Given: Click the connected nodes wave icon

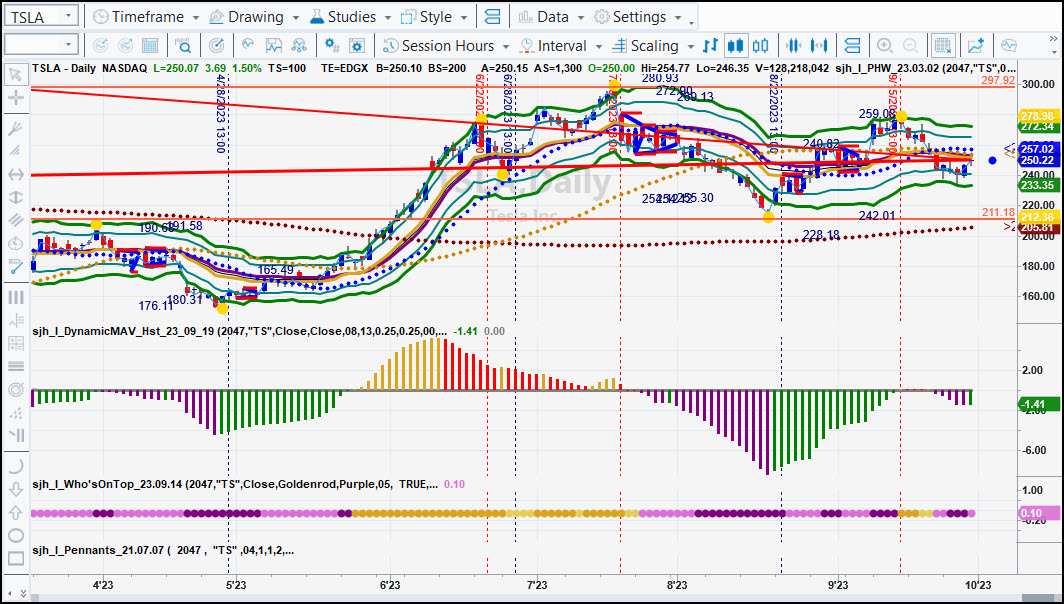Looking at the screenshot, I should (299, 45).
